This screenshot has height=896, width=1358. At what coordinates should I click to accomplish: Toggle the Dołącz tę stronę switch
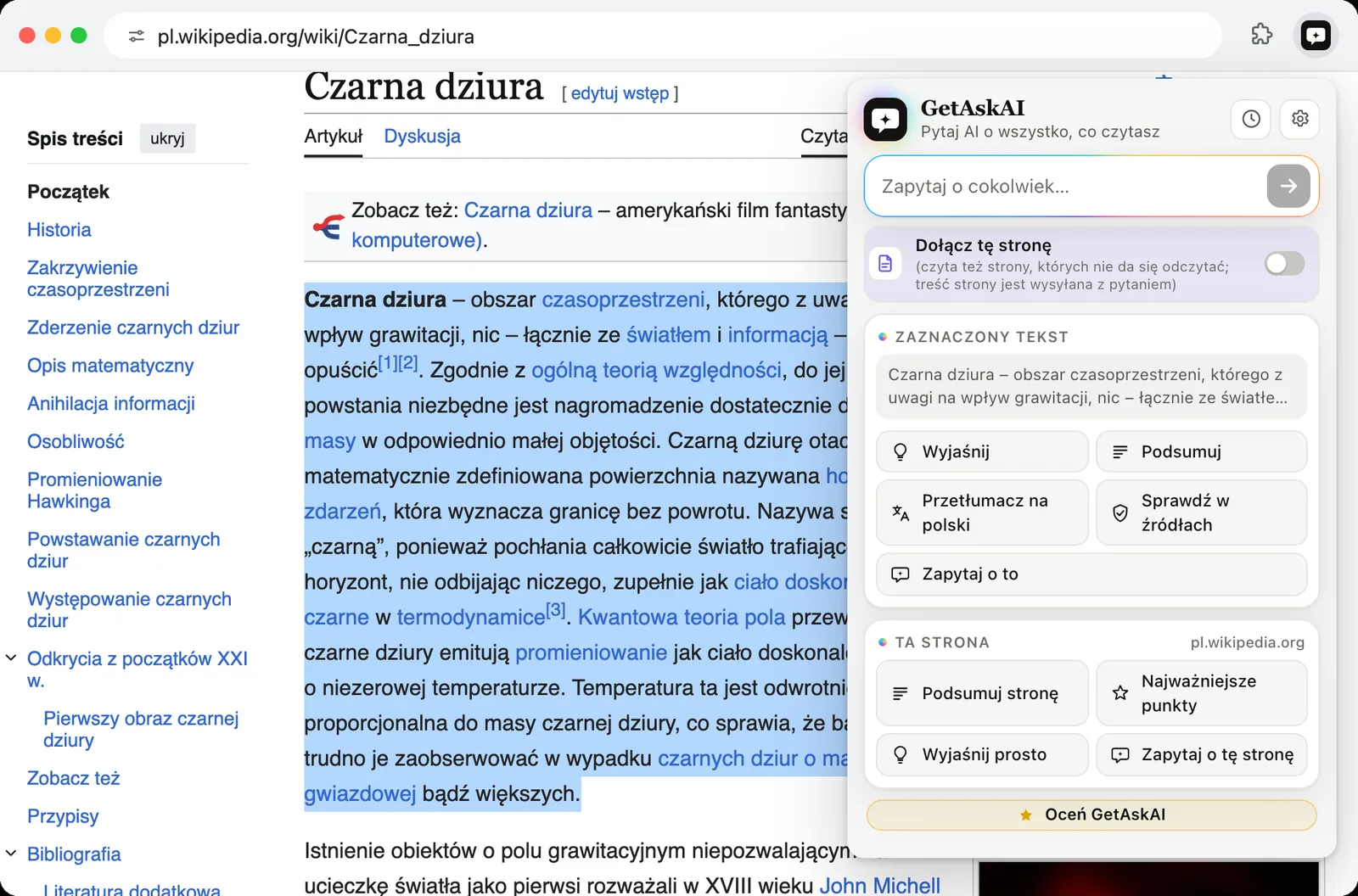tap(1284, 264)
